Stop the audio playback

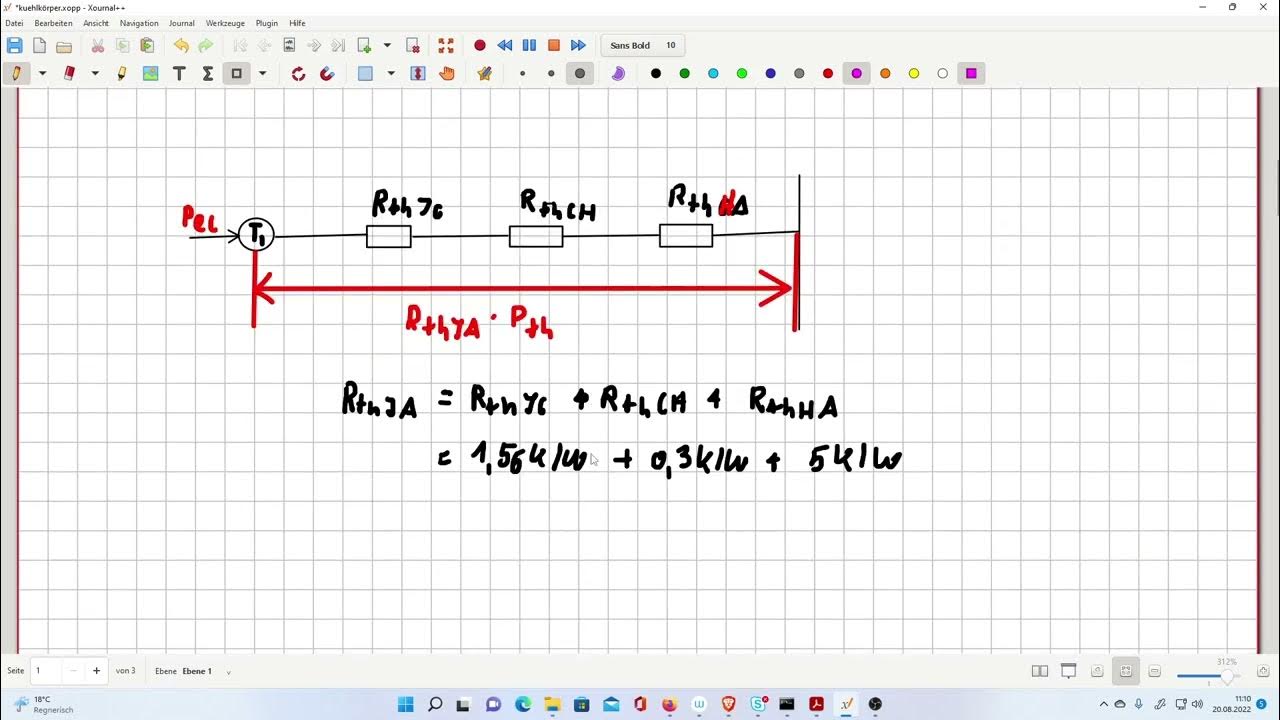554,45
